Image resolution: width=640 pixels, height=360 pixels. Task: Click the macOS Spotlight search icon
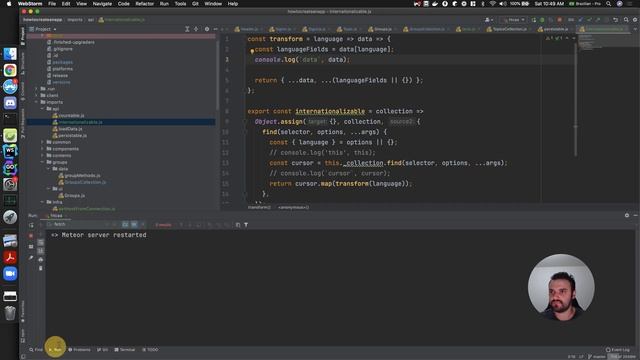click(x=609, y=4)
